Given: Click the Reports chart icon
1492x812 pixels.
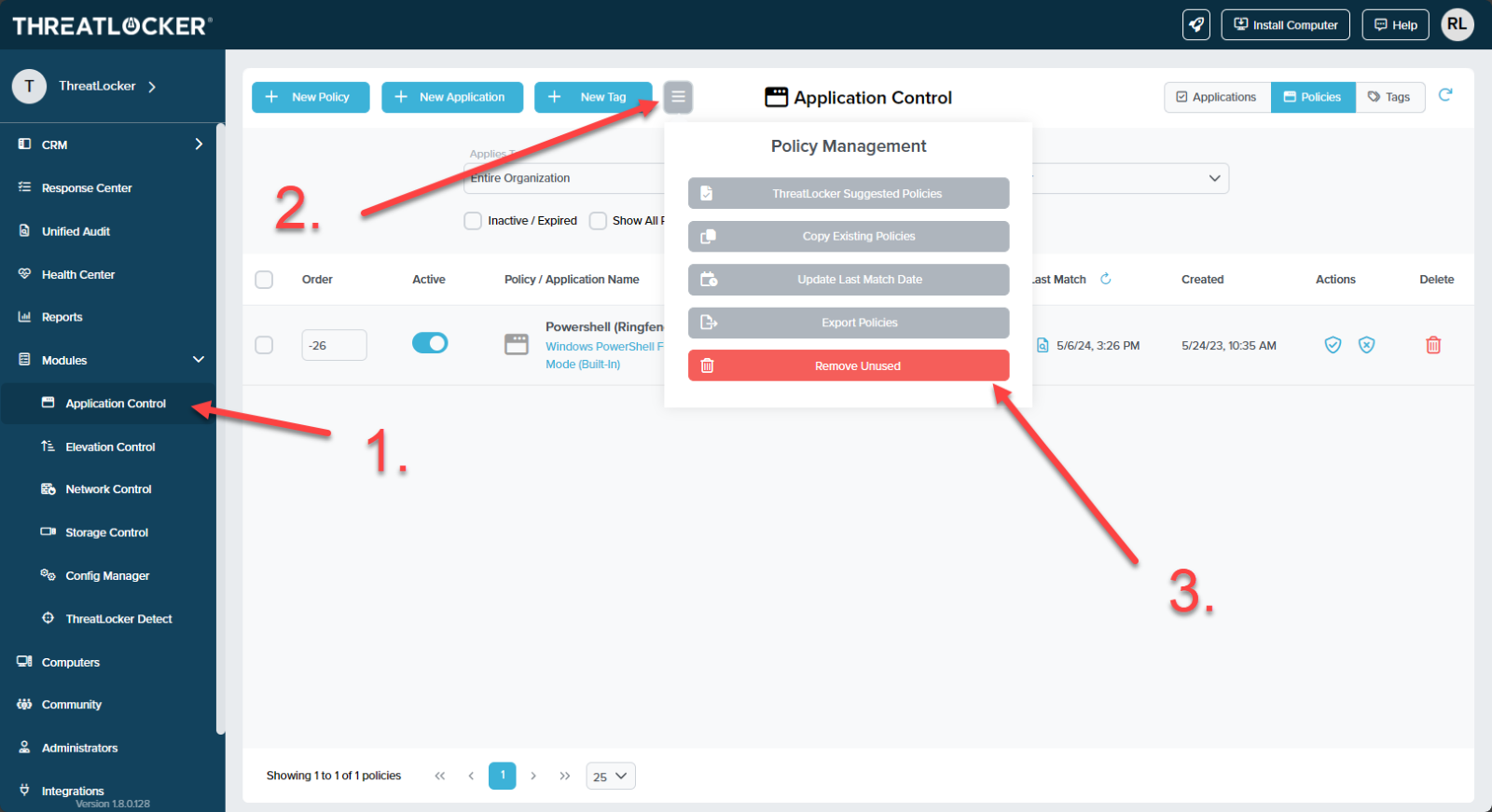Looking at the screenshot, I should 24,317.
